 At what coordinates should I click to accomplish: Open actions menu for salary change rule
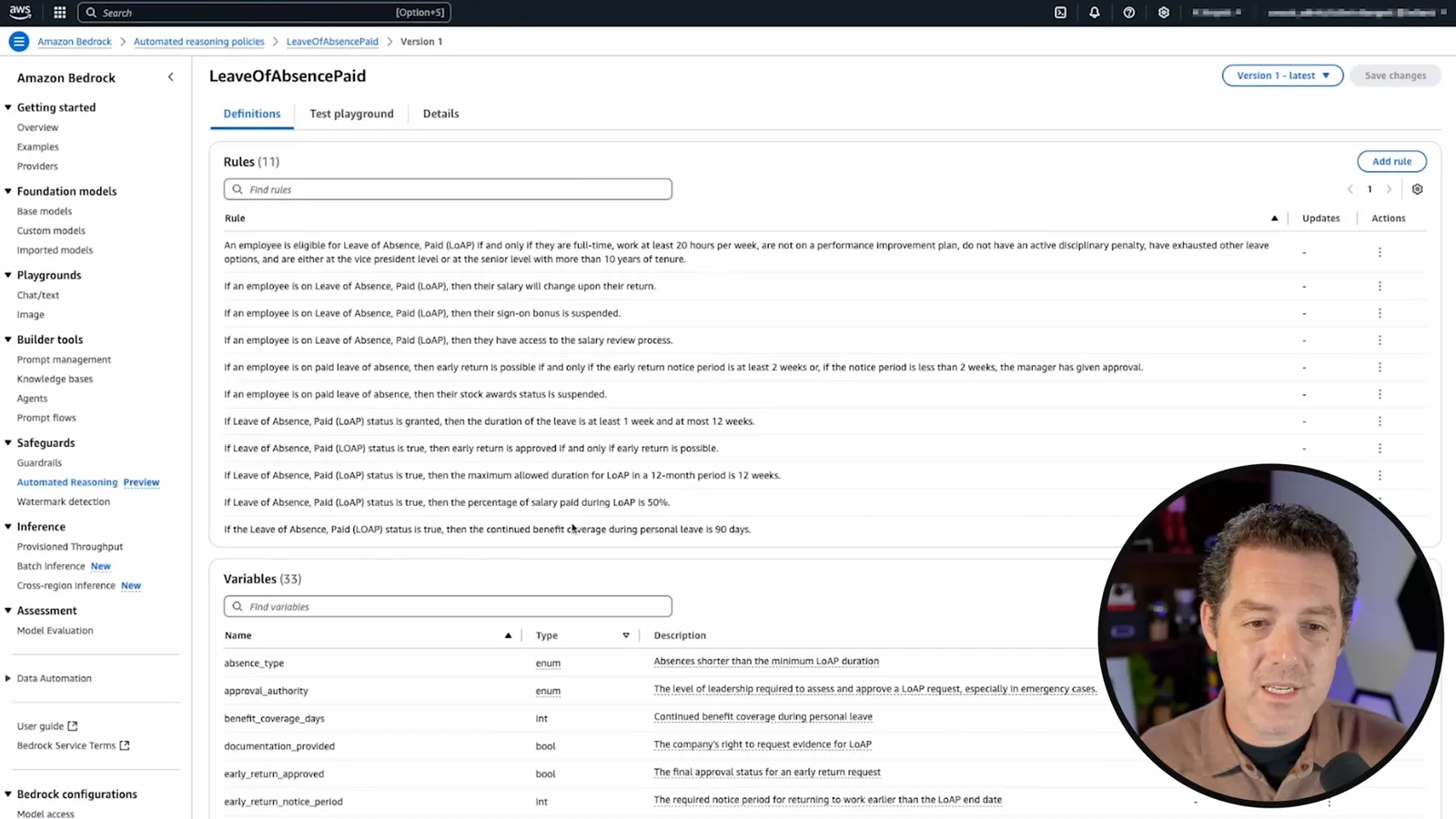click(x=1380, y=286)
